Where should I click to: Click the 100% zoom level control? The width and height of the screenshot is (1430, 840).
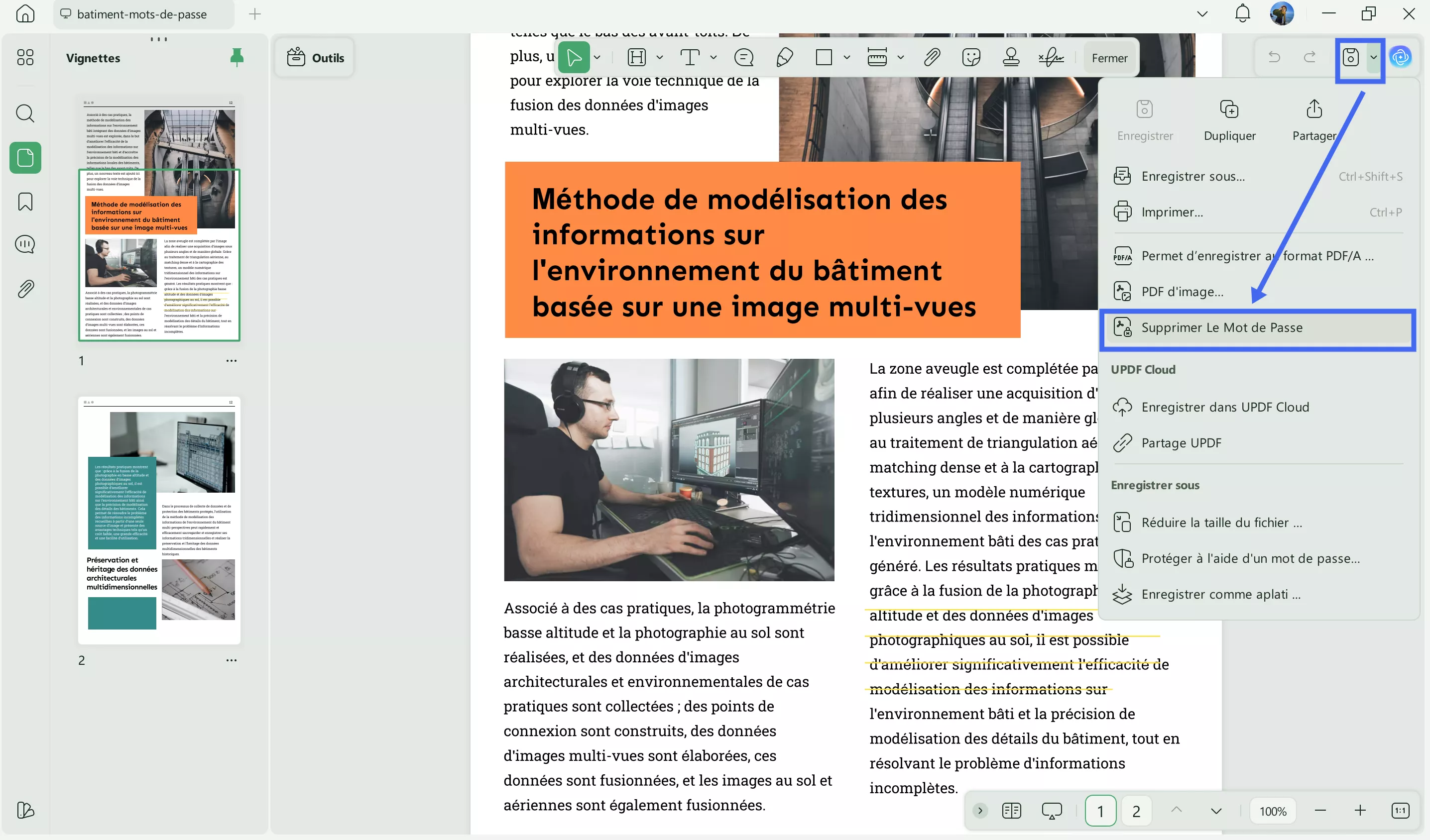[1273, 811]
